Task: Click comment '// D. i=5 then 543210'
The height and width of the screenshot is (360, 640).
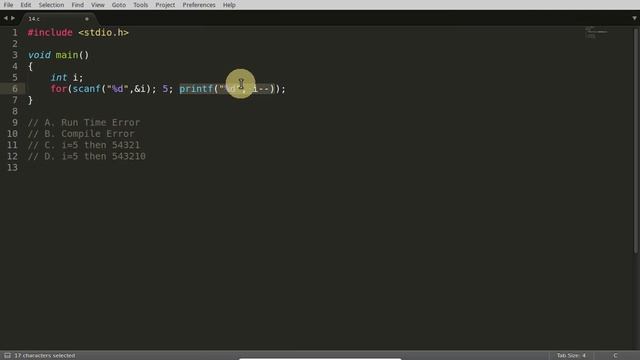Action: point(87,156)
